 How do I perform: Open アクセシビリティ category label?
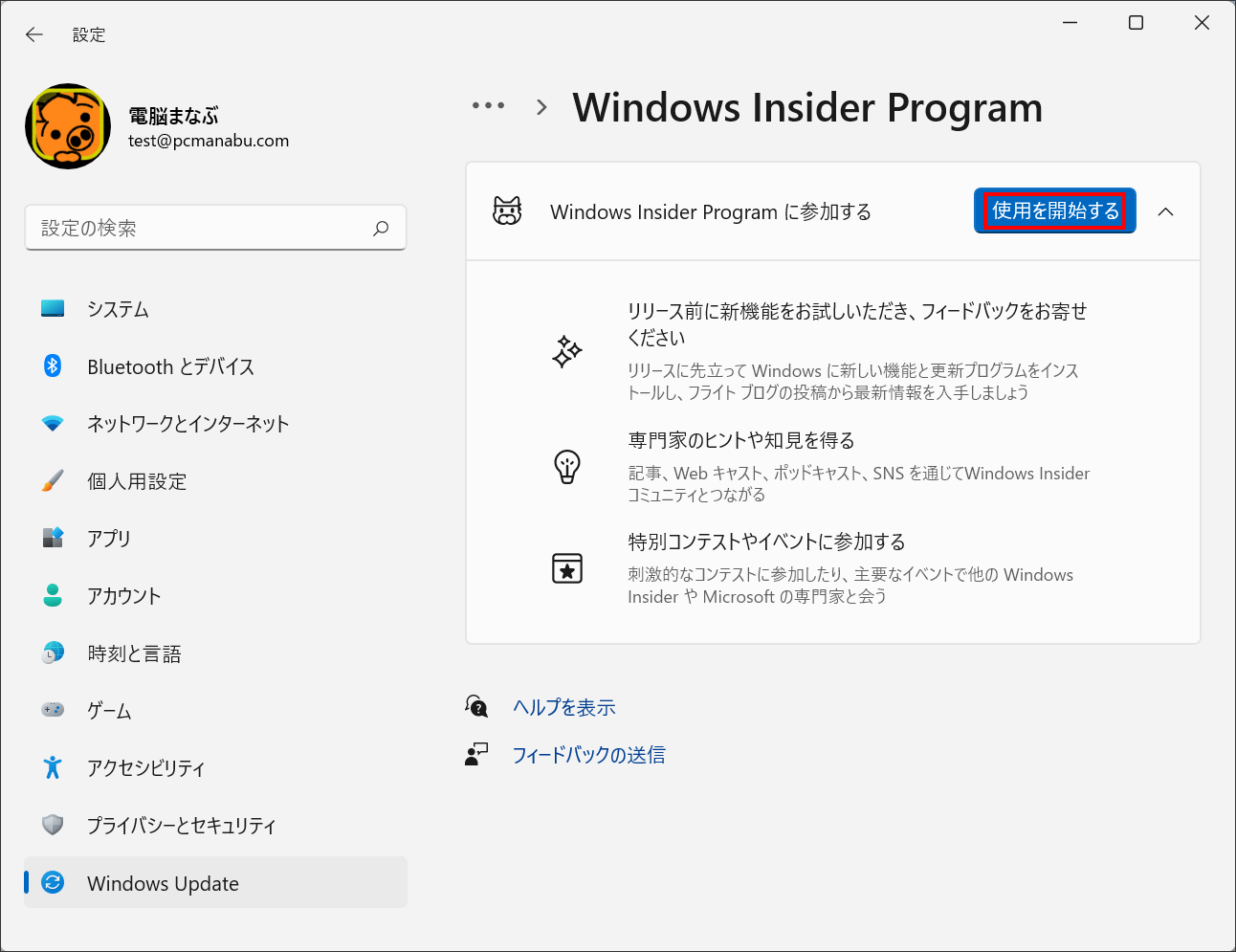pos(146,768)
